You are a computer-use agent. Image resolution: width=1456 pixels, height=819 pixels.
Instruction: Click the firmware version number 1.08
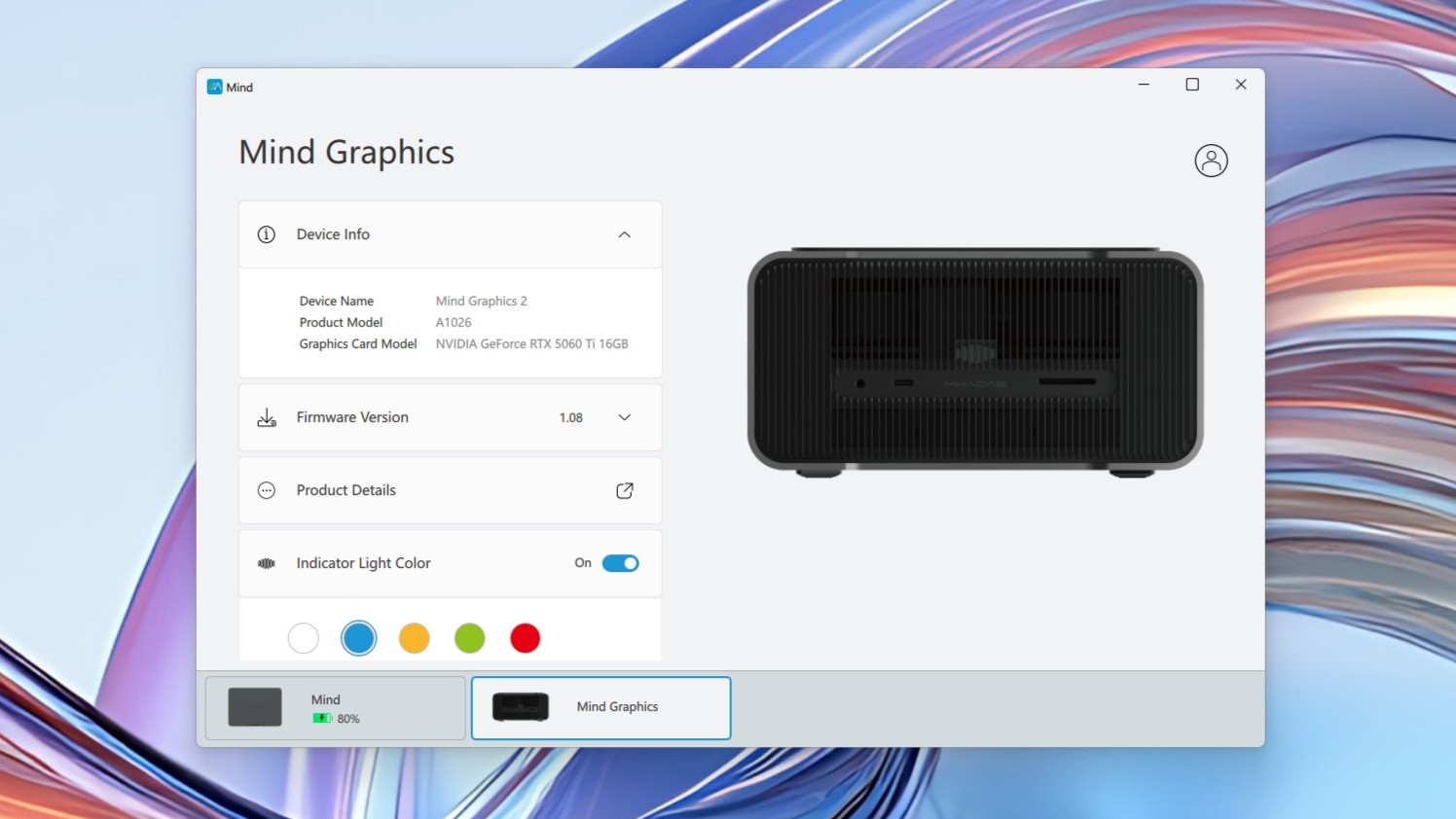(571, 418)
